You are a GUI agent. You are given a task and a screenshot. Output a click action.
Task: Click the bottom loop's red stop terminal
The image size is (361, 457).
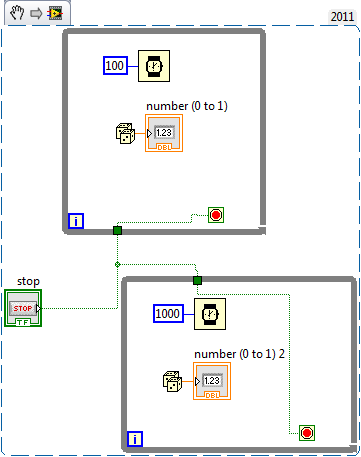tap(307, 433)
